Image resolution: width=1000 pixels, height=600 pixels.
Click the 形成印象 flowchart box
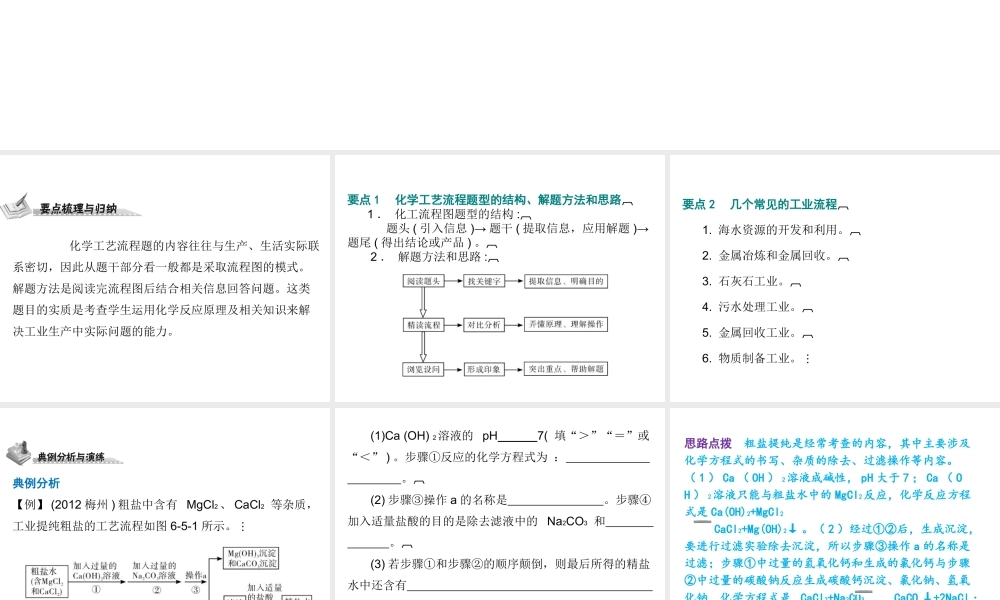[x=484, y=369]
